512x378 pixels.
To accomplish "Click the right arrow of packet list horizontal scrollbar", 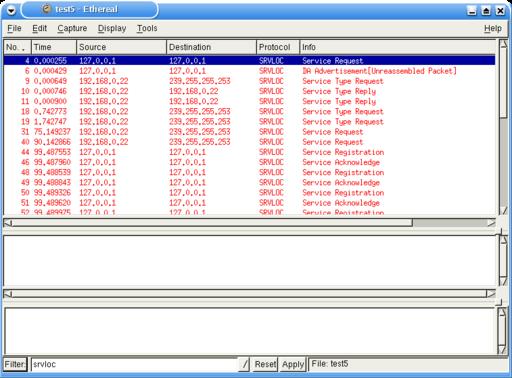I will tap(491, 223).
